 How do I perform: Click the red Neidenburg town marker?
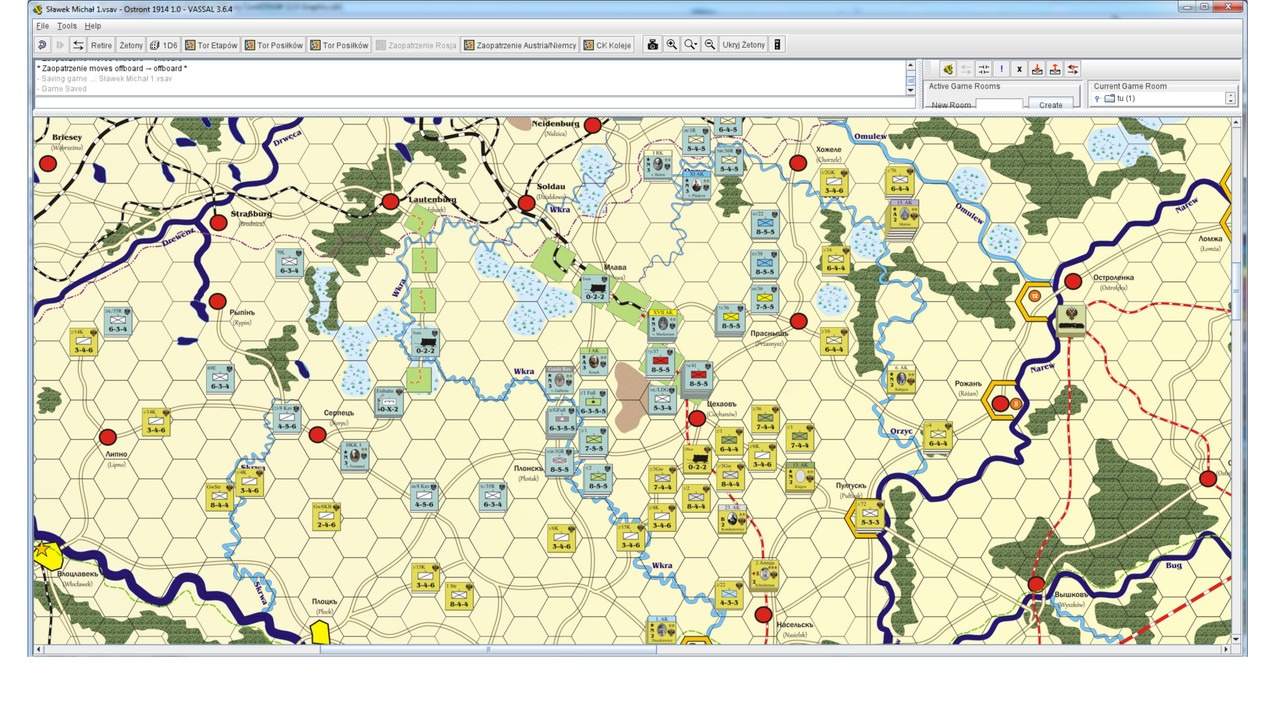592,125
